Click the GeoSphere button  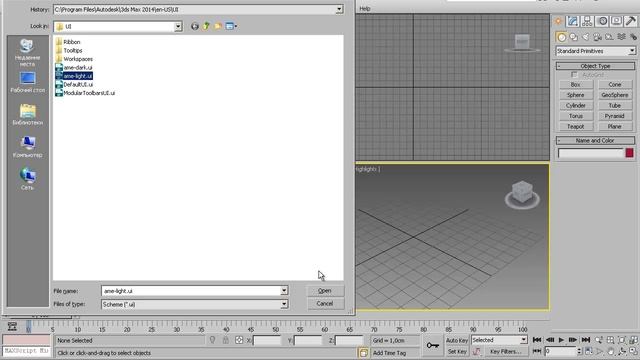pyautogui.click(x=615, y=95)
